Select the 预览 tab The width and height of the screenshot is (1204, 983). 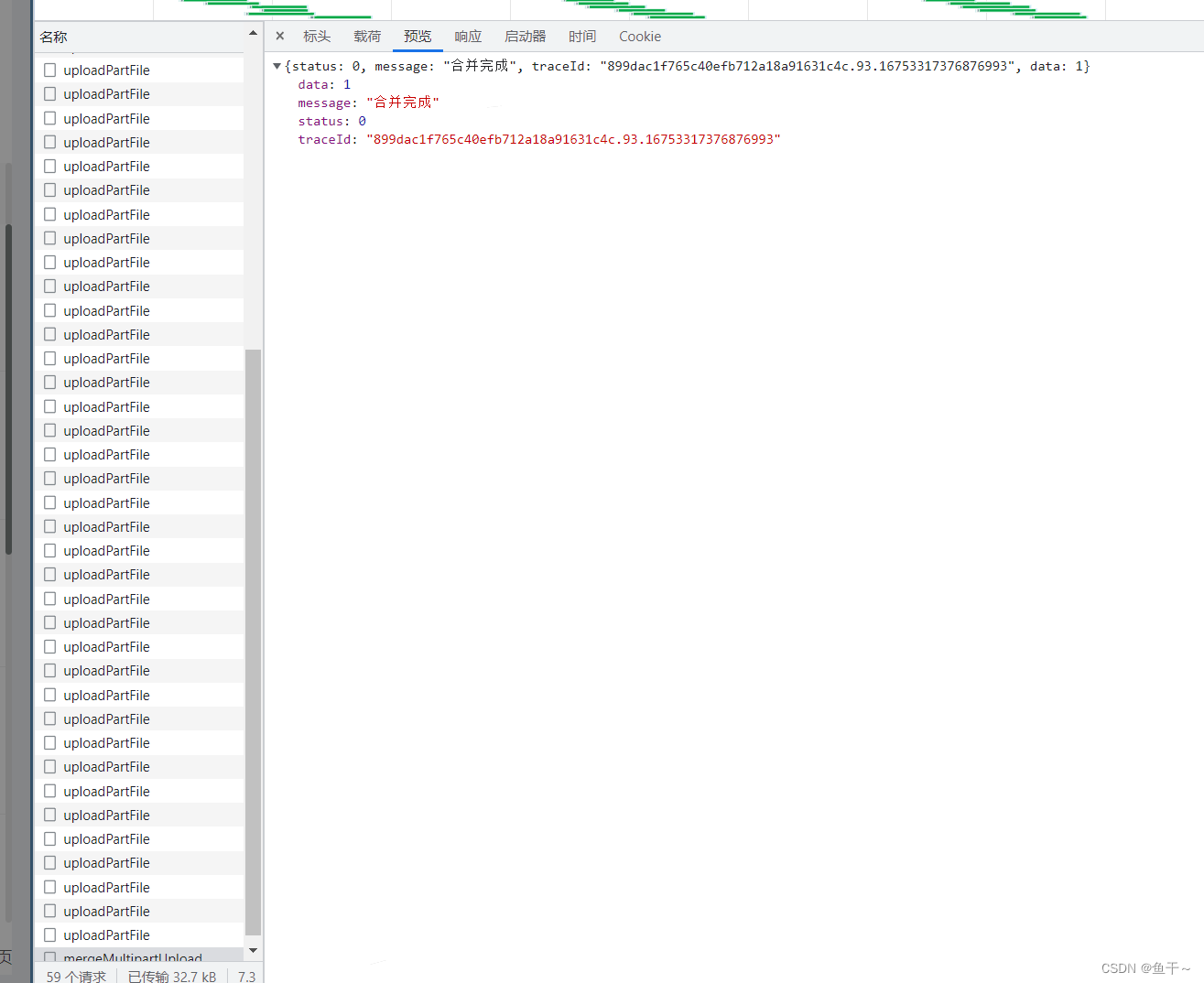coord(418,37)
